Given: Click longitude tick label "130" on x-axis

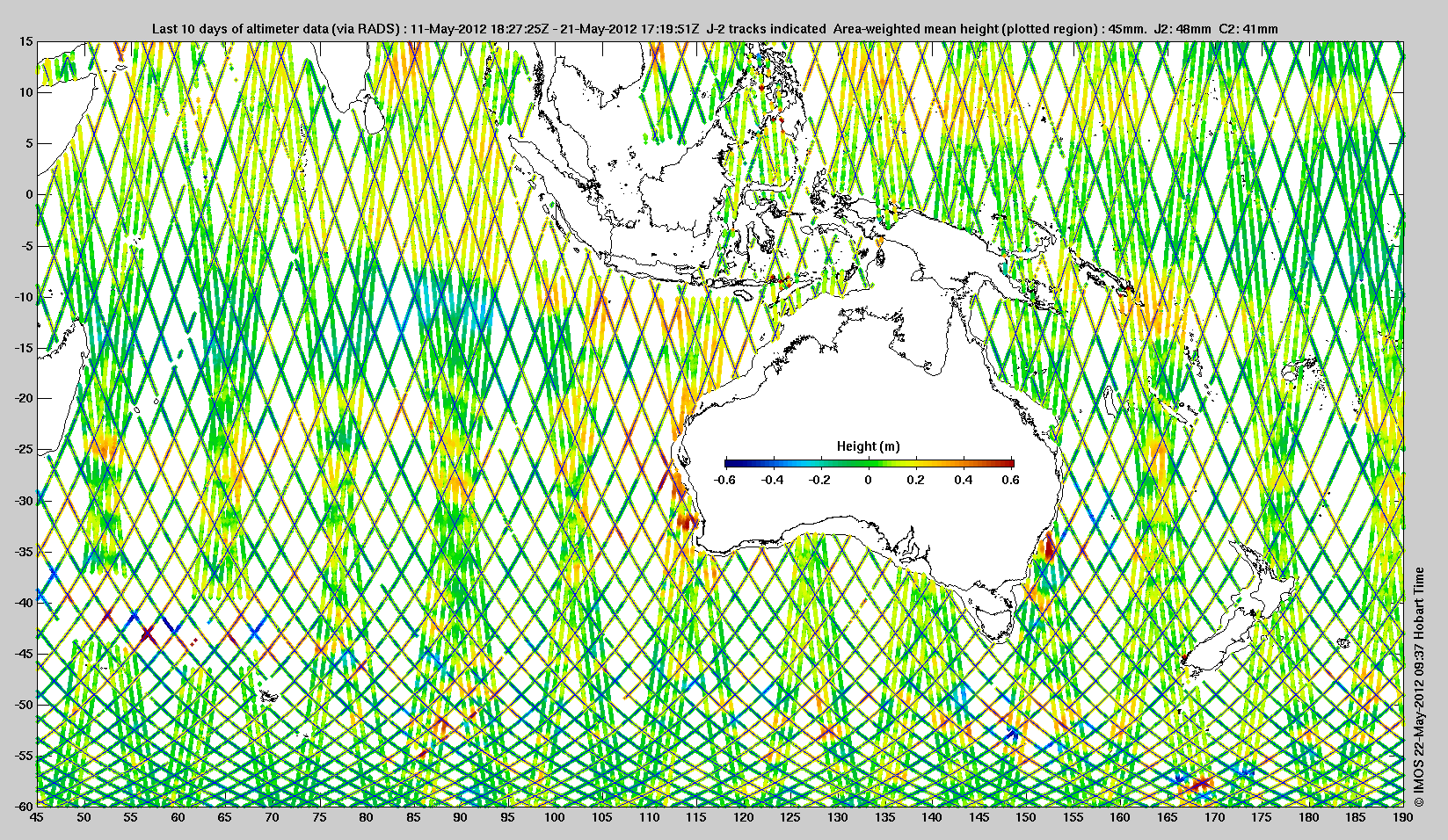Looking at the screenshot, I should [x=837, y=817].
